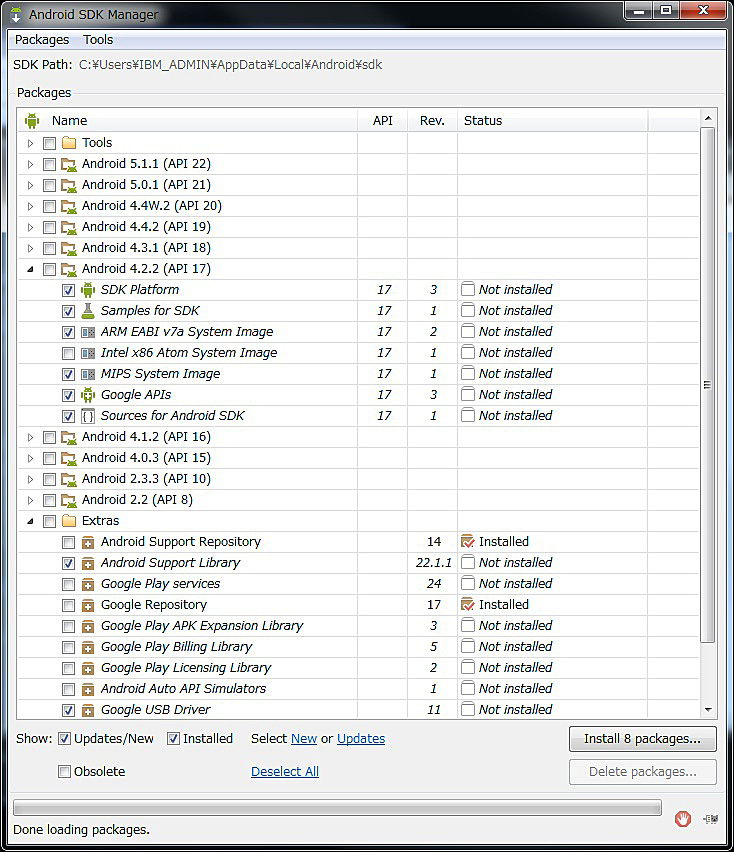Open the log window via bottom-right icon
The height and width of the screenshot is (852, 734).
click(x=710, y=818)
